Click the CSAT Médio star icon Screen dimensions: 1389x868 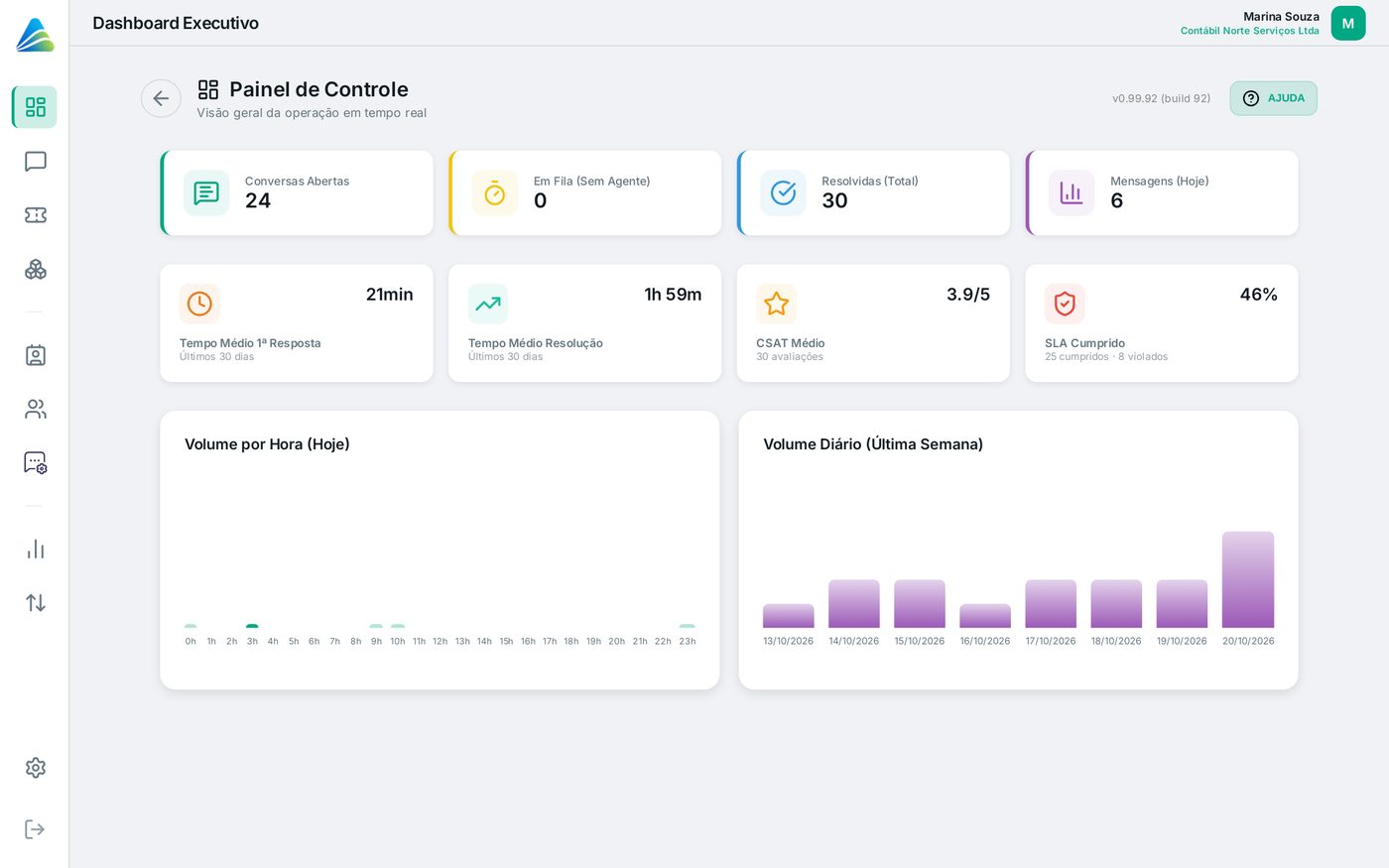776,304
